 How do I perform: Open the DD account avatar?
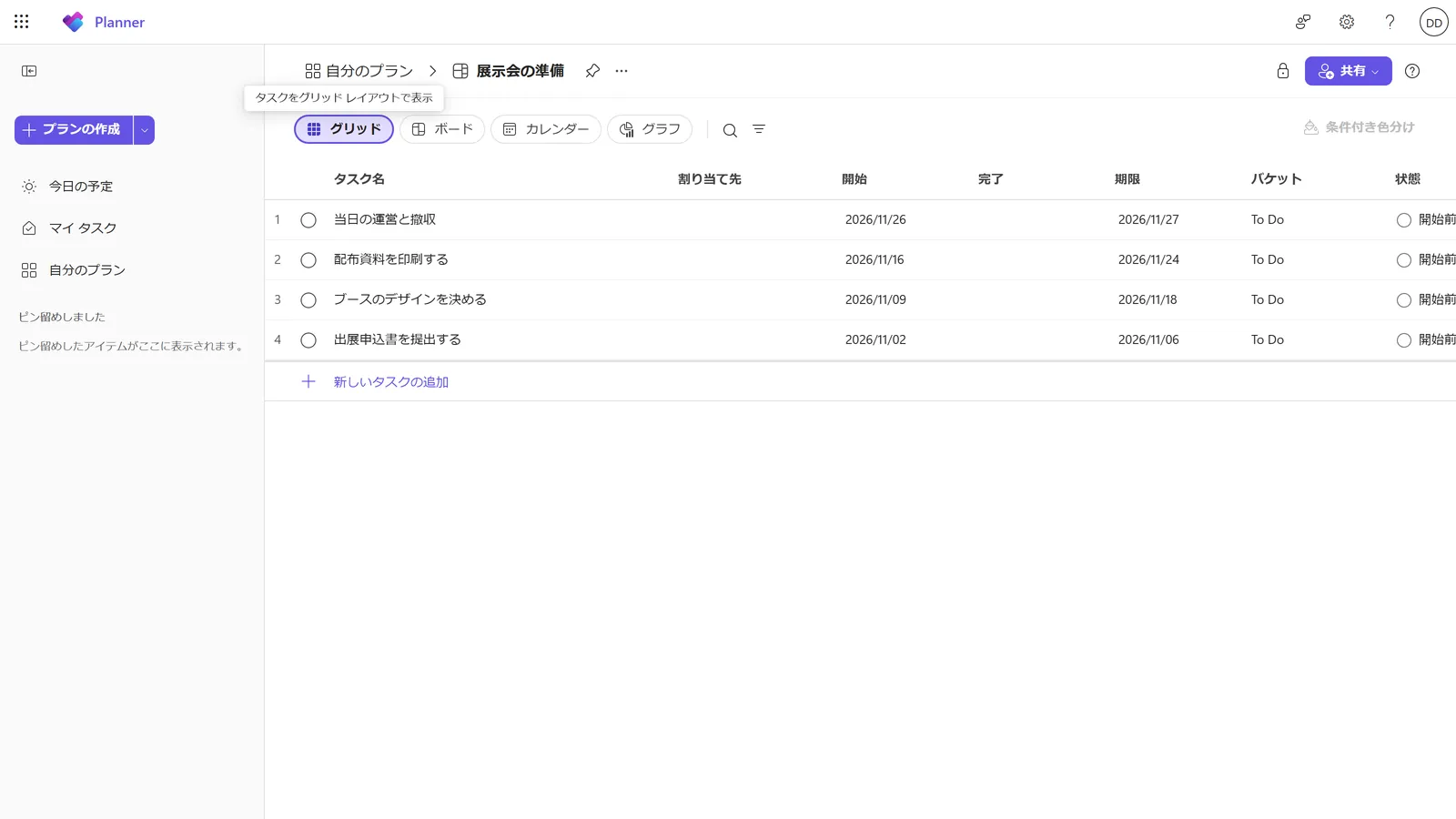tap(1434, 22)
